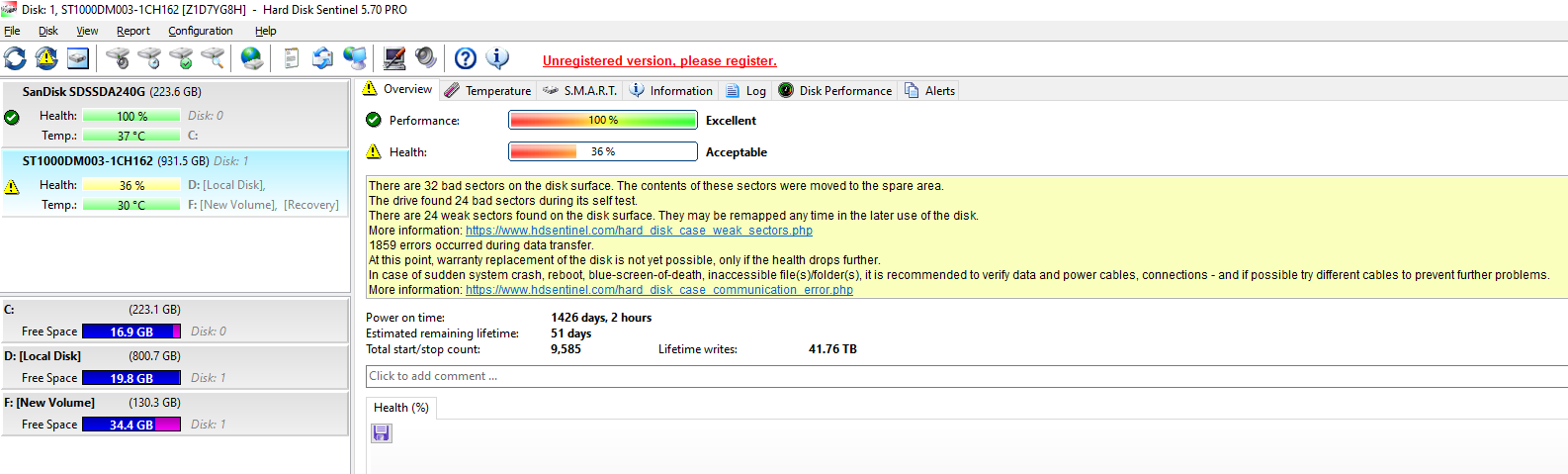Switch to the Temperature tab

coord(487,90)
